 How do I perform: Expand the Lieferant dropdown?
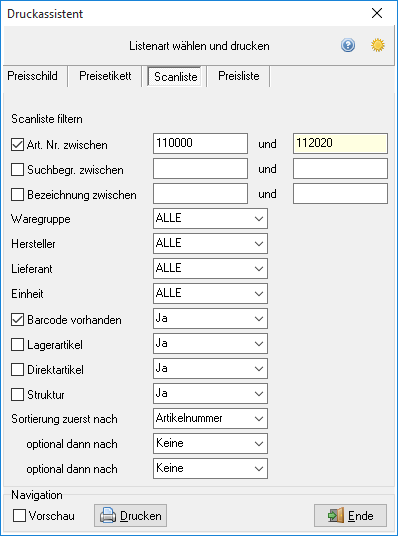point(210,268)
